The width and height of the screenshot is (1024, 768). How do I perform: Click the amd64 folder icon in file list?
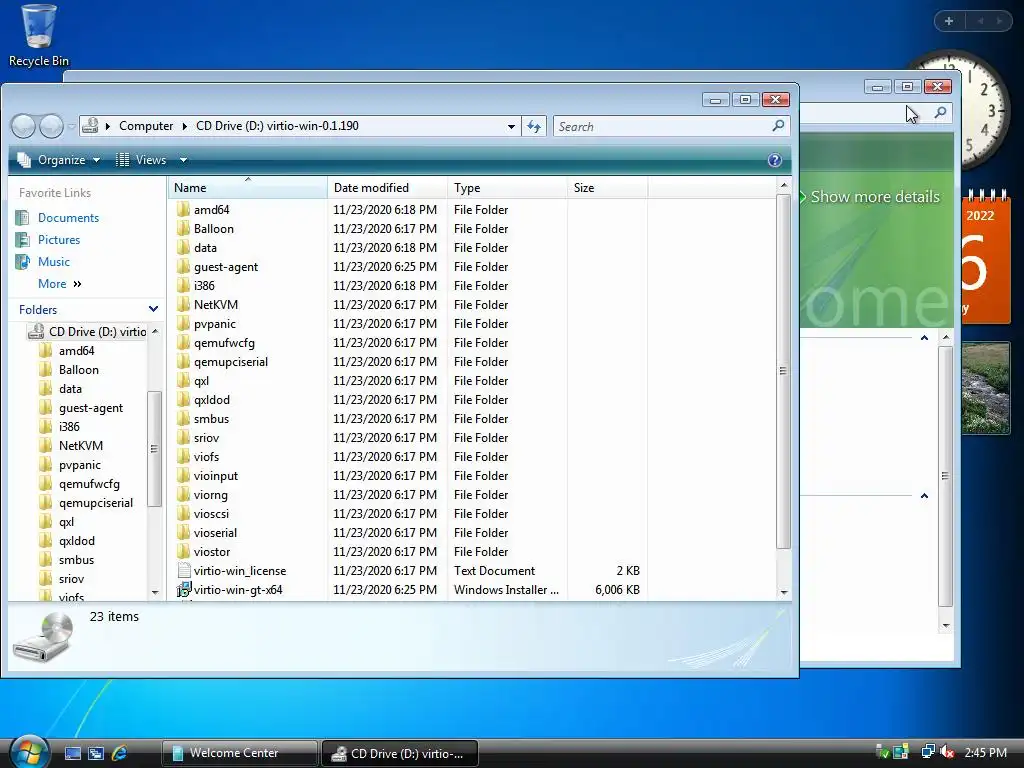coord(184,210)
